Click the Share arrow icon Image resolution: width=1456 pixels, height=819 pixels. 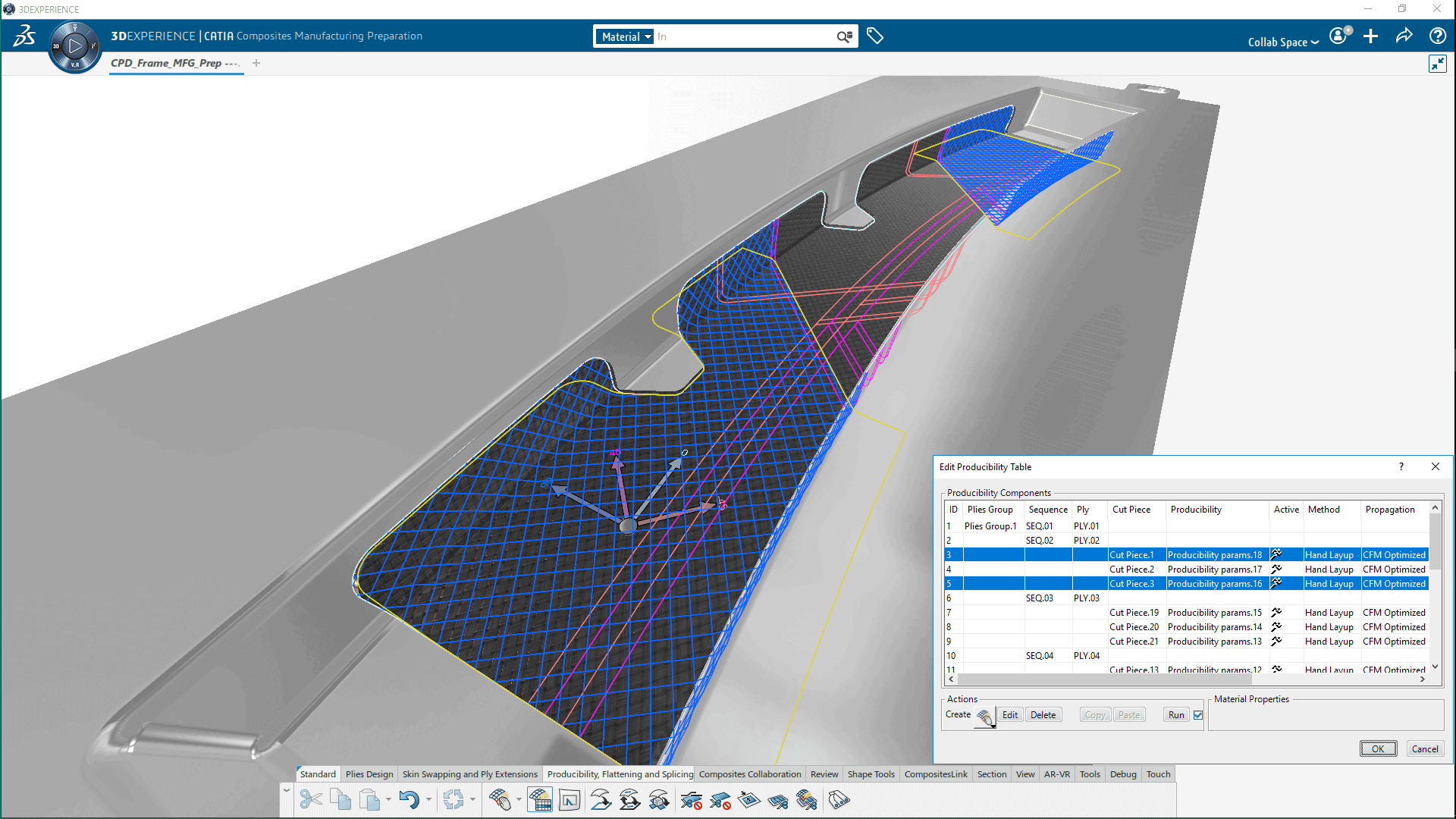tap(1404, 36)
